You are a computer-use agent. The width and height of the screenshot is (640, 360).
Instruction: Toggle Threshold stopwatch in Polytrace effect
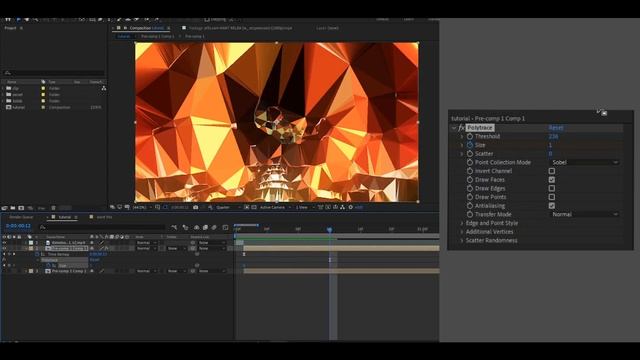pyautogui.click(x=470, y=136)
